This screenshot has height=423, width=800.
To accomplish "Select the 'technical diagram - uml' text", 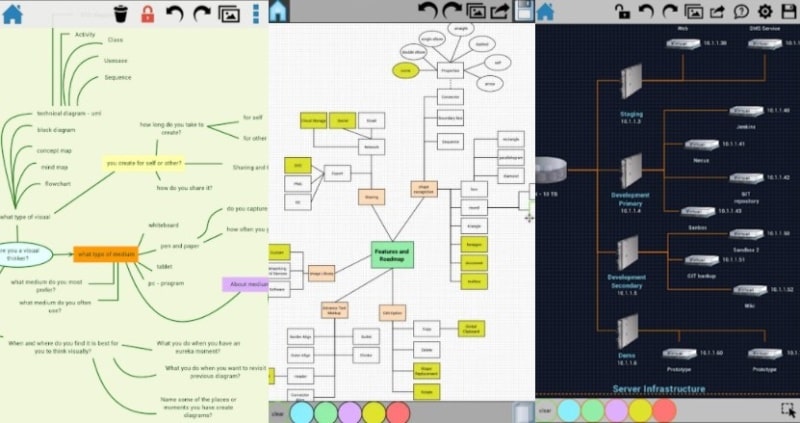I will (x=69, y=113).
